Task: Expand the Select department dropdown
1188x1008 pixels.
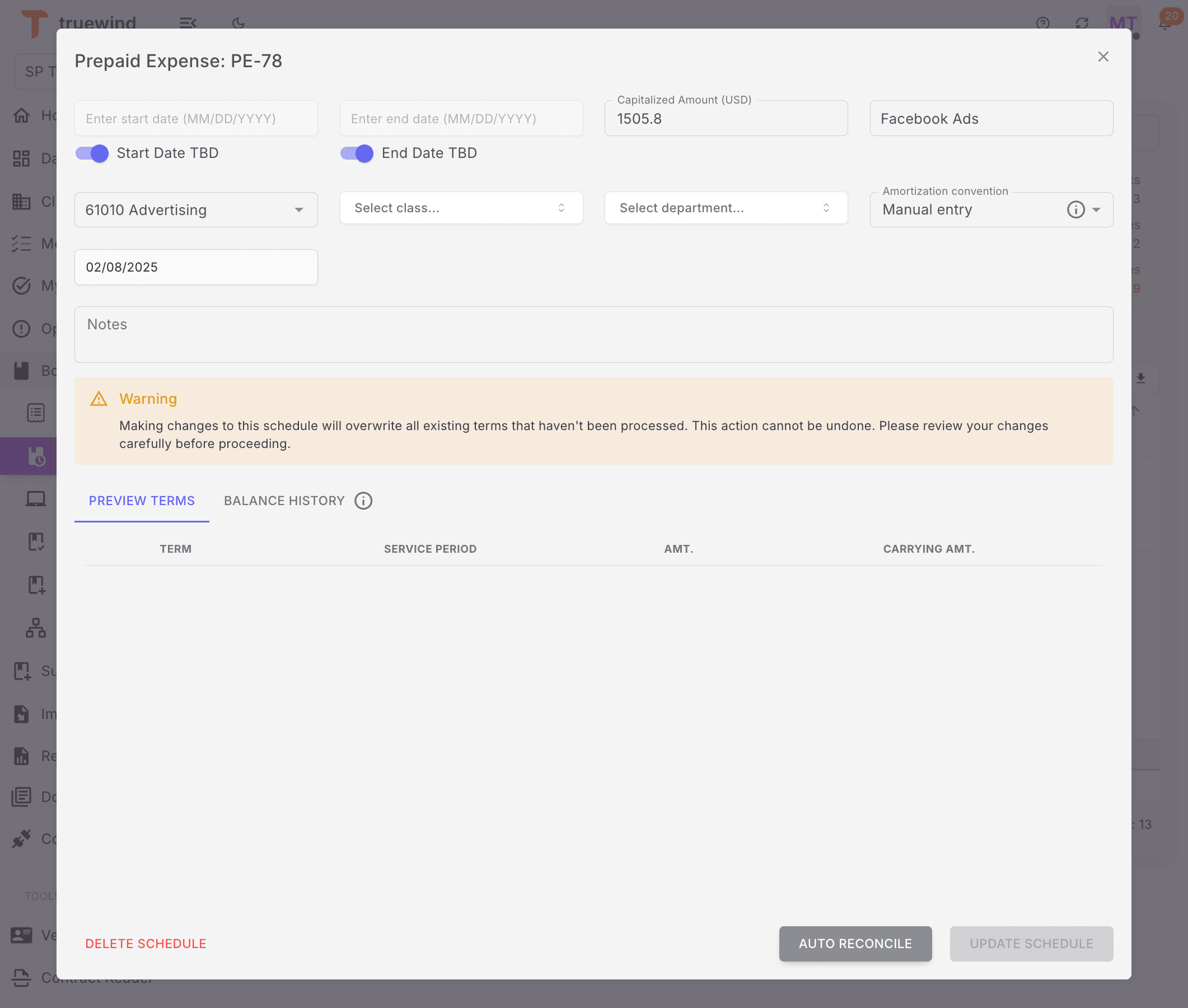Action: pyautogui.click(x=726, y=208)
